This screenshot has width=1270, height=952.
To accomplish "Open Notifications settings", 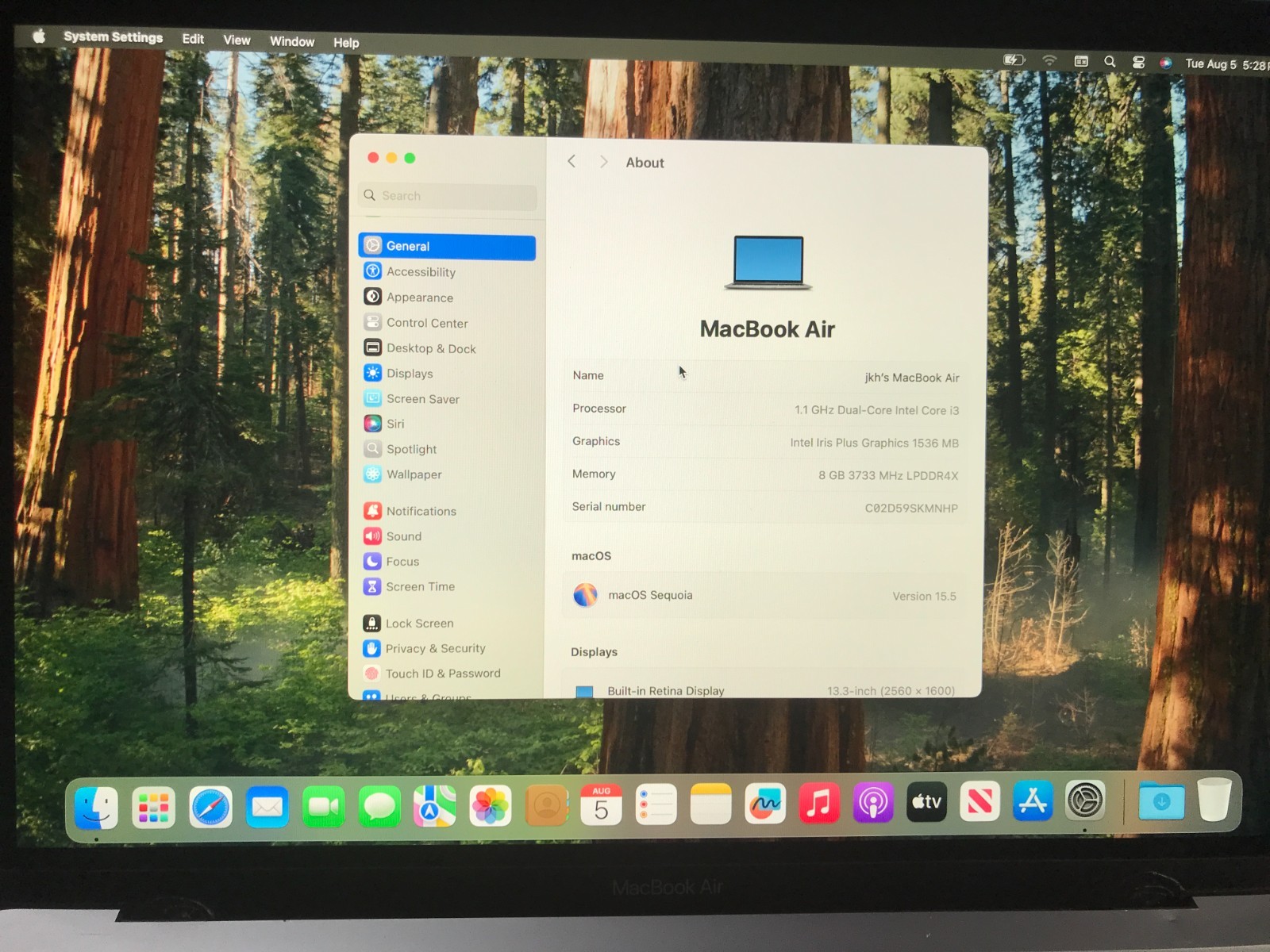I will [x=421, y=511].
